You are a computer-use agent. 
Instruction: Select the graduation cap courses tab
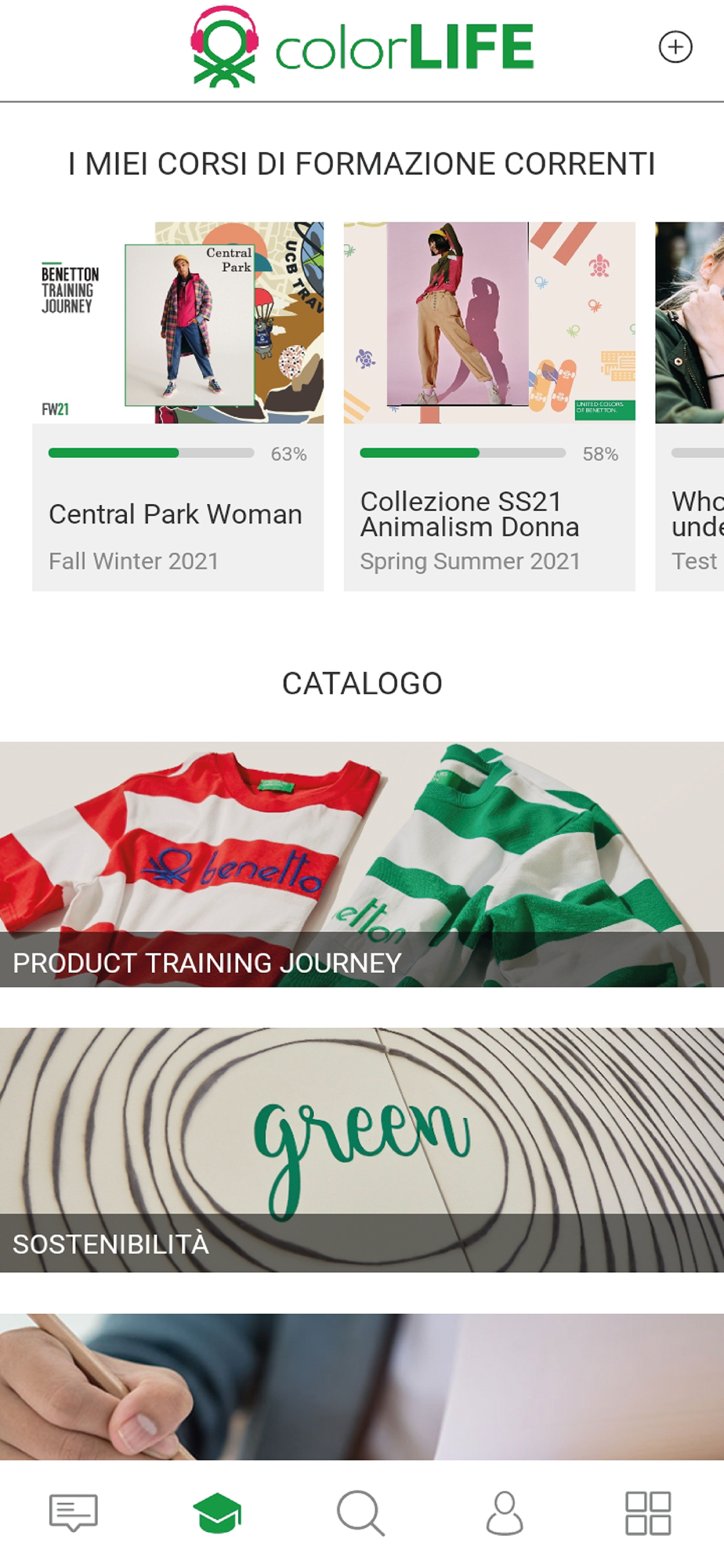click(x=218, y=1513)
